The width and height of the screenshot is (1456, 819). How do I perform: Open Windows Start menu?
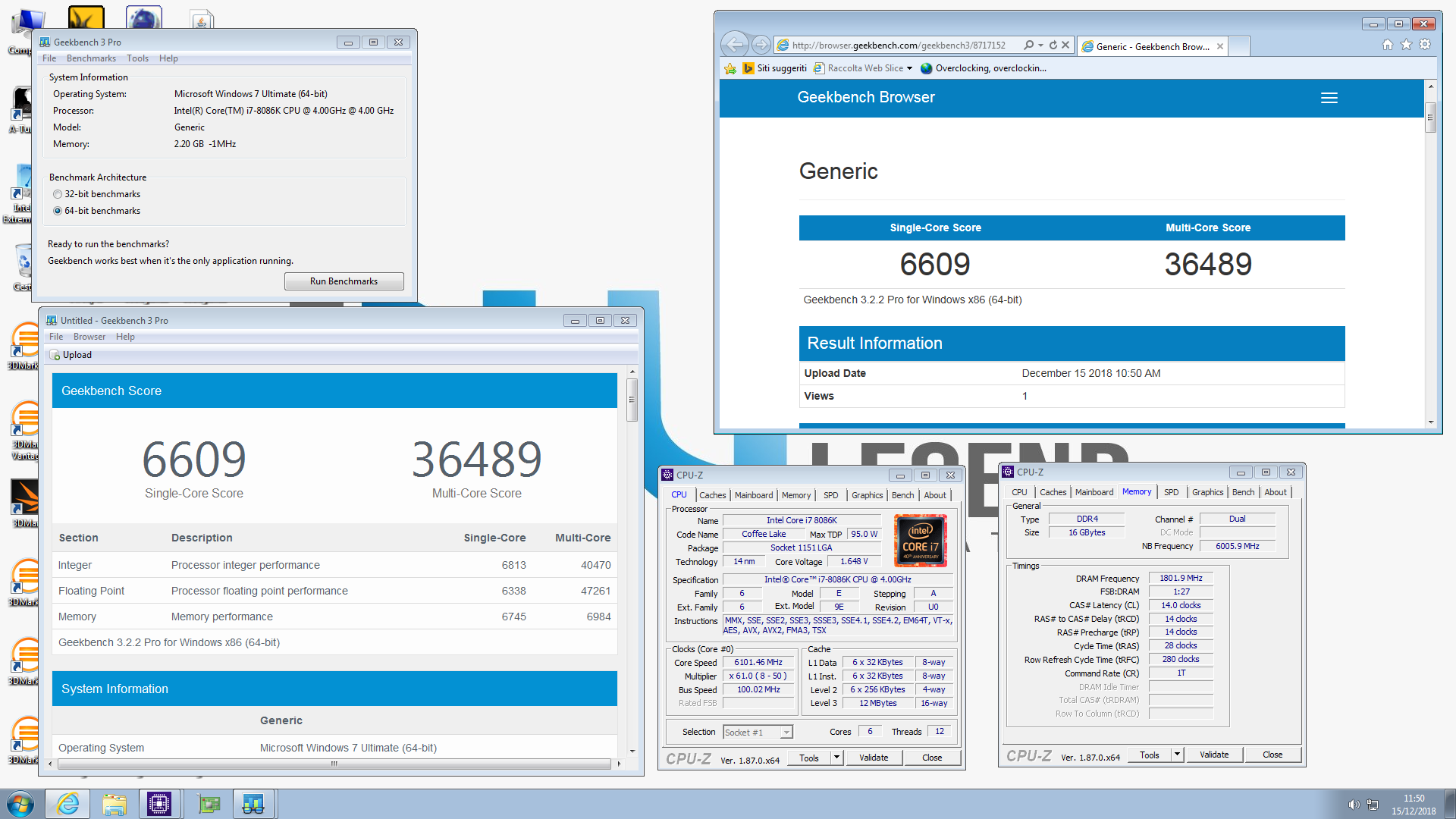[x=20, y=804]
